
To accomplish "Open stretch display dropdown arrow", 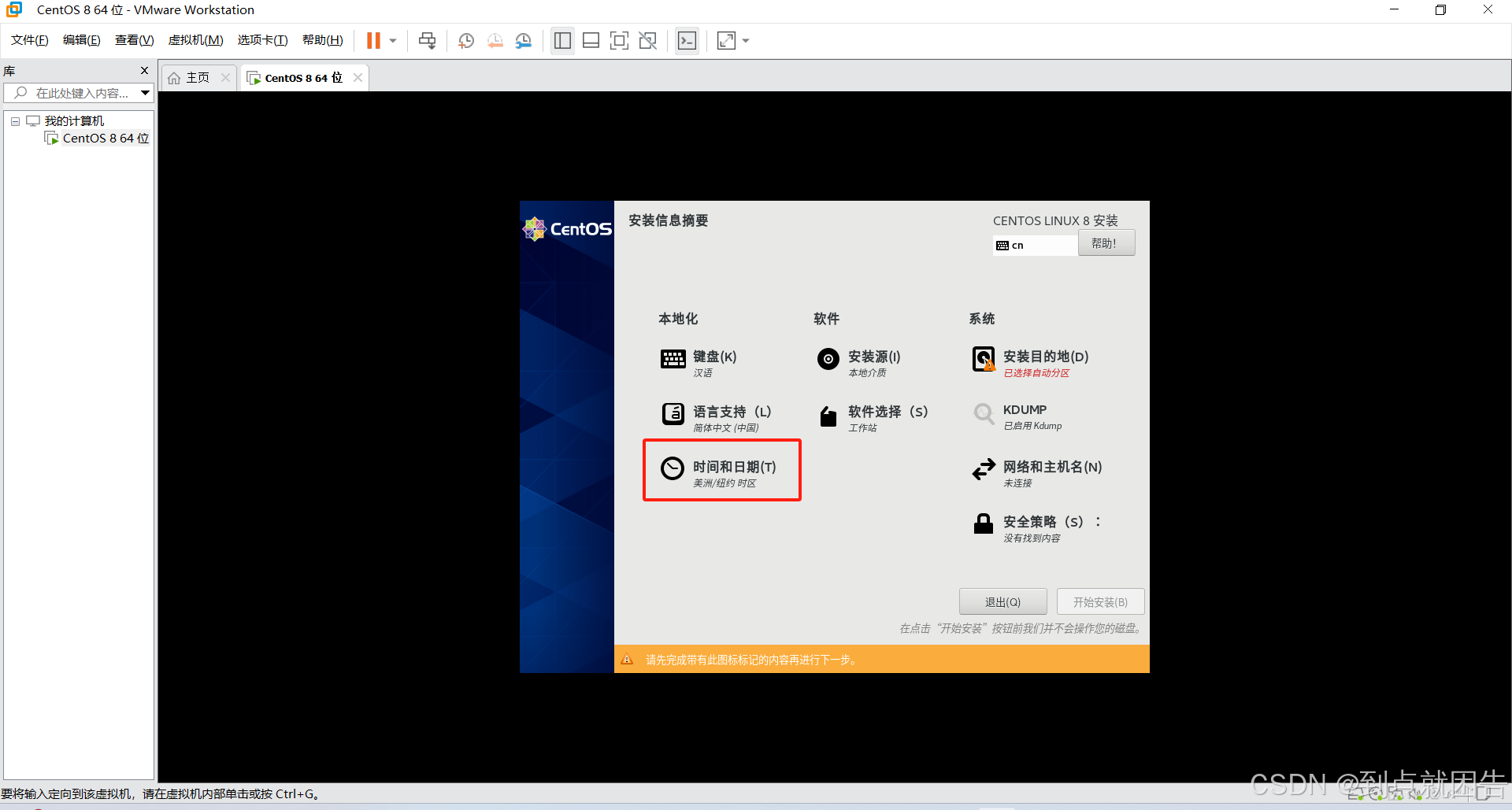I will point(746,41).
